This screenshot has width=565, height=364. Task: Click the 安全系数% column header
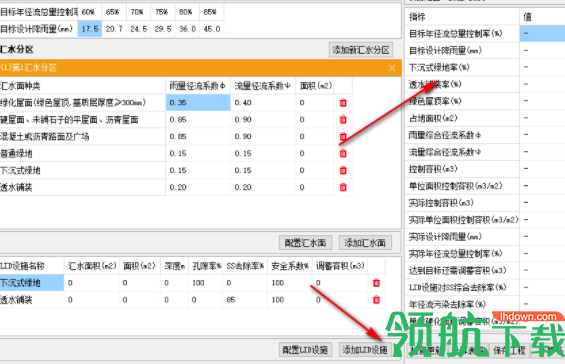tap(290, 266)
